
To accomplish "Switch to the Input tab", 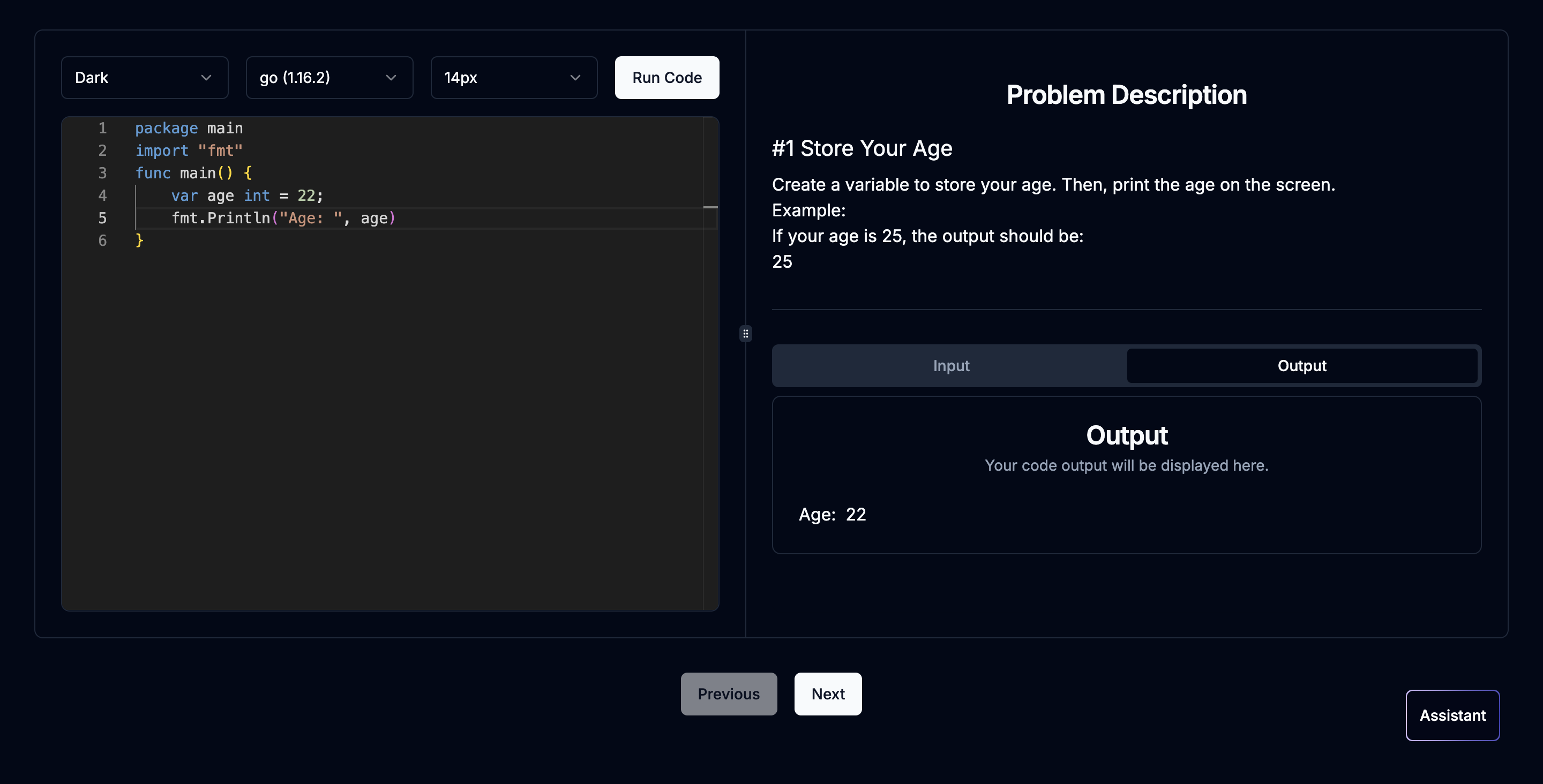I will pos(950,365).
